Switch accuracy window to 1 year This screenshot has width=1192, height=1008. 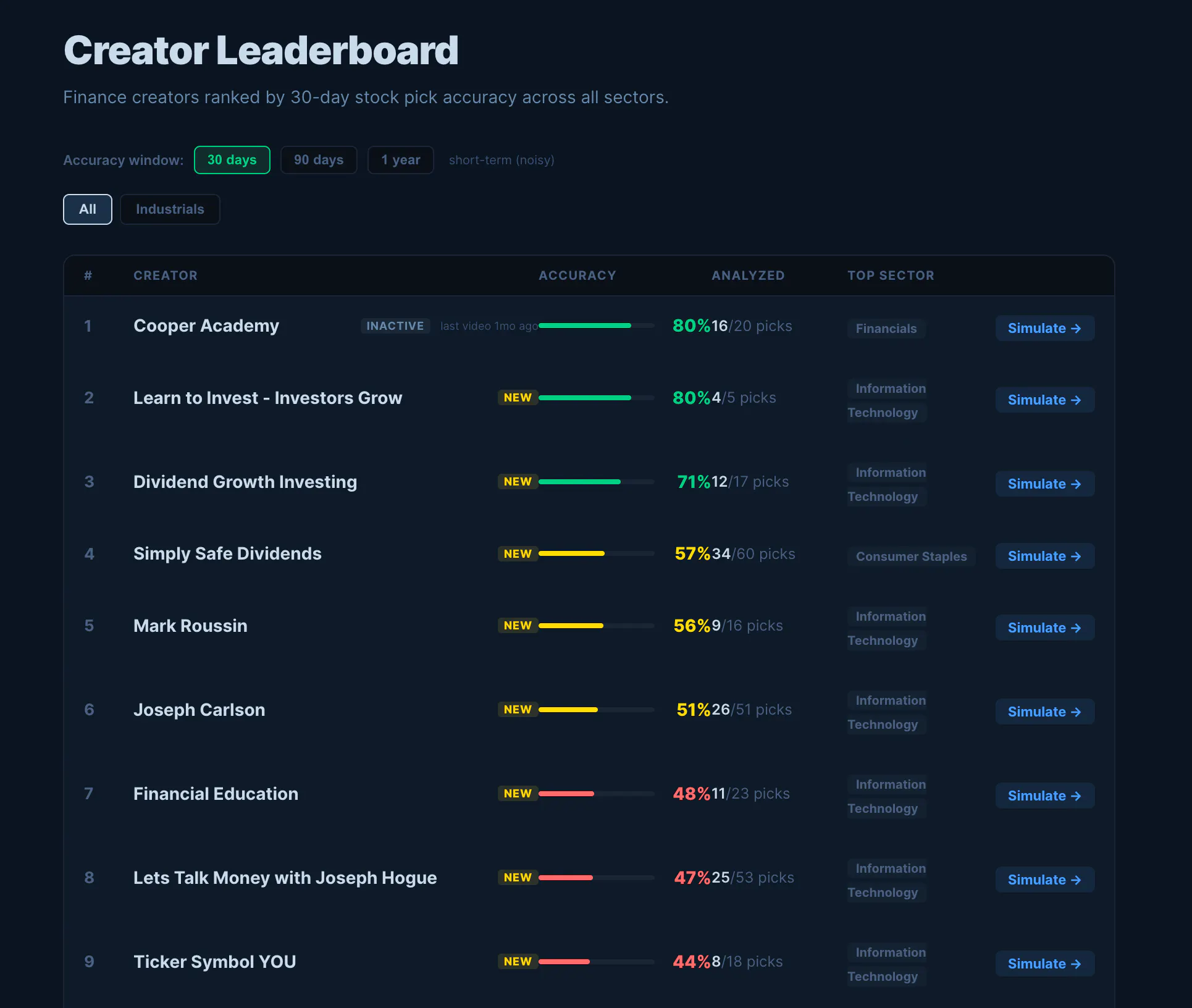pyautogui.click(x=401, y=160)
